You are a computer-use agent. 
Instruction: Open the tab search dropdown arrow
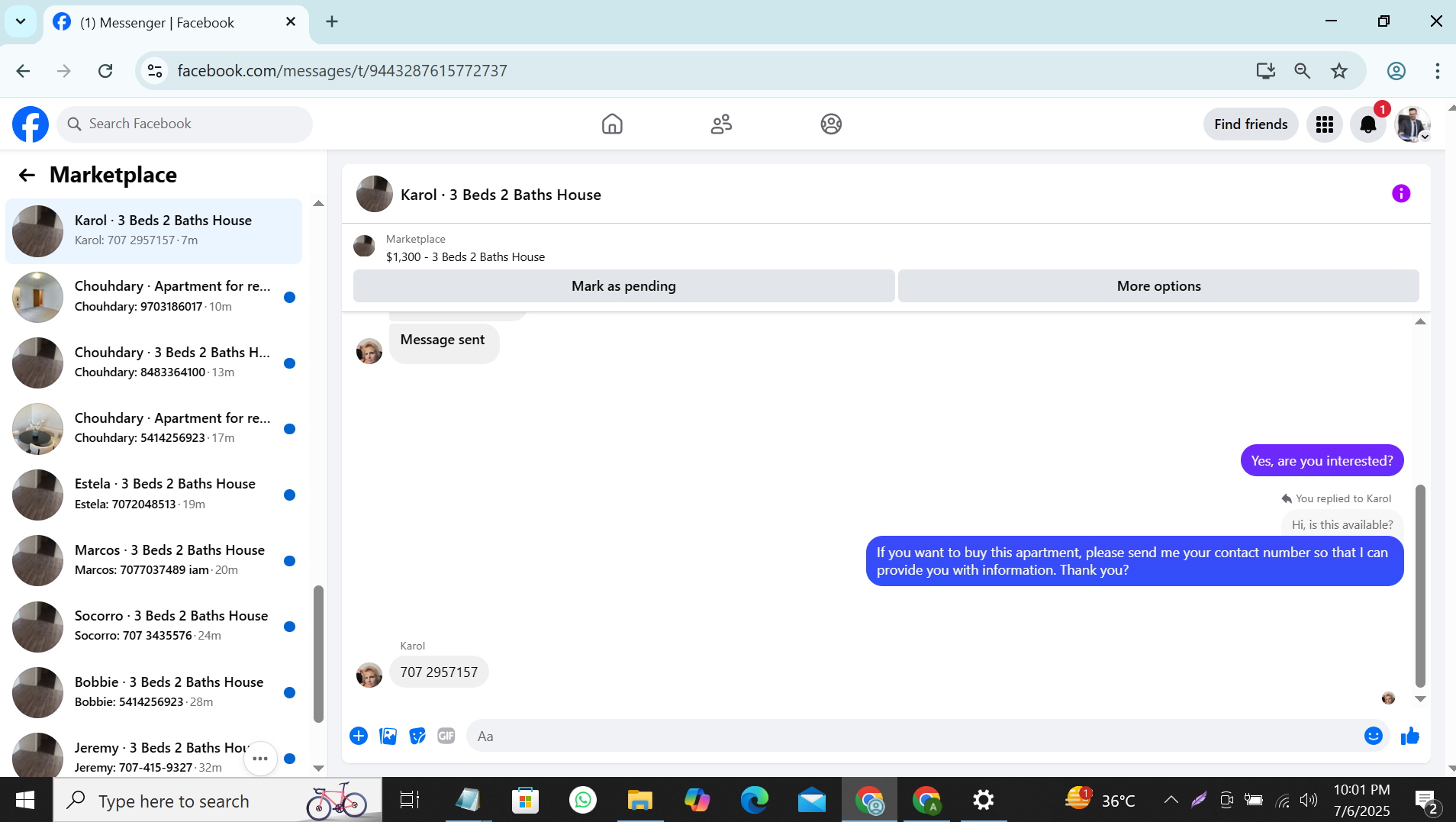coord(21,21)
